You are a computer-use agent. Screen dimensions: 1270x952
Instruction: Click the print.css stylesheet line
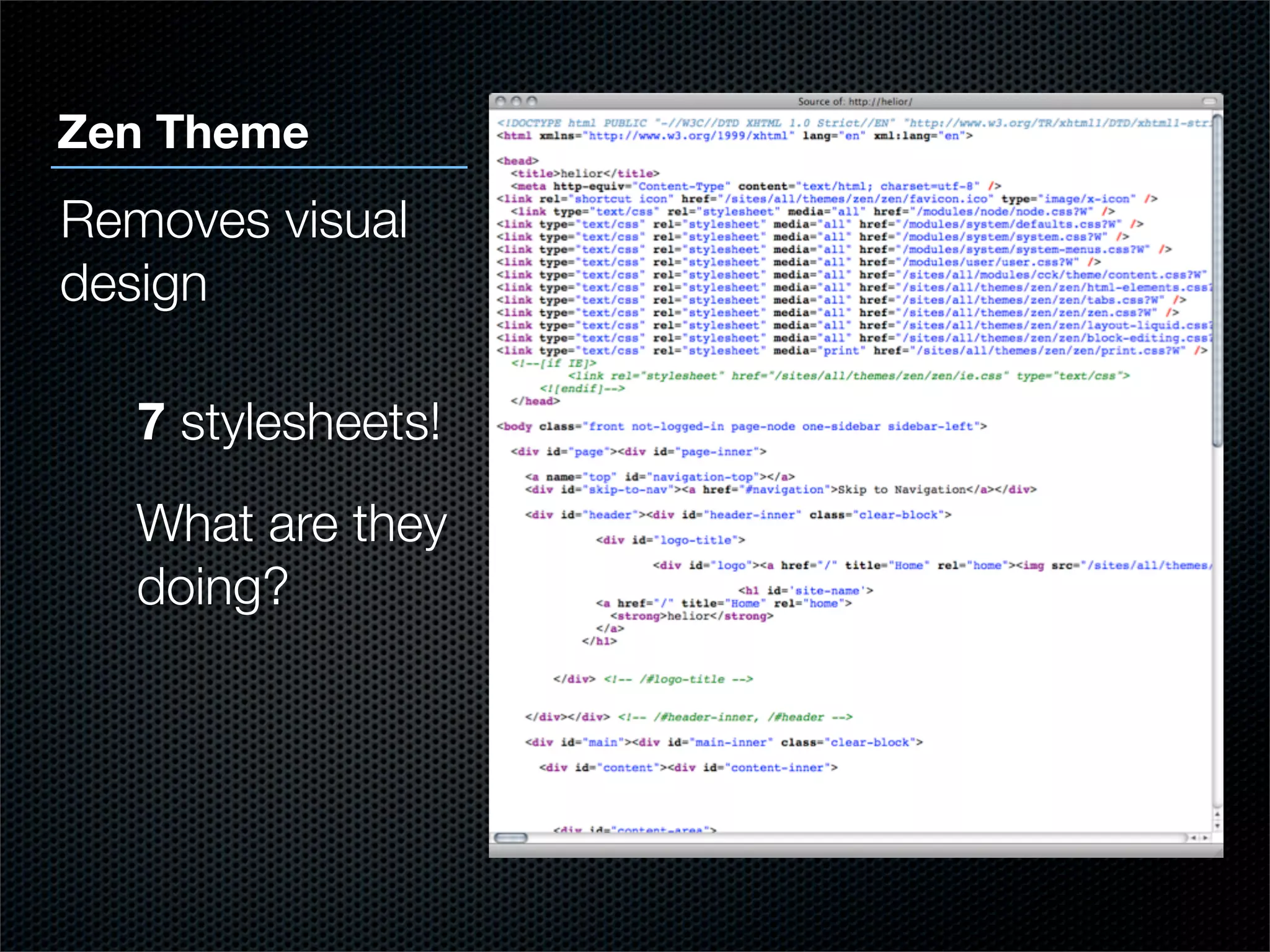(x=852, y=351)
